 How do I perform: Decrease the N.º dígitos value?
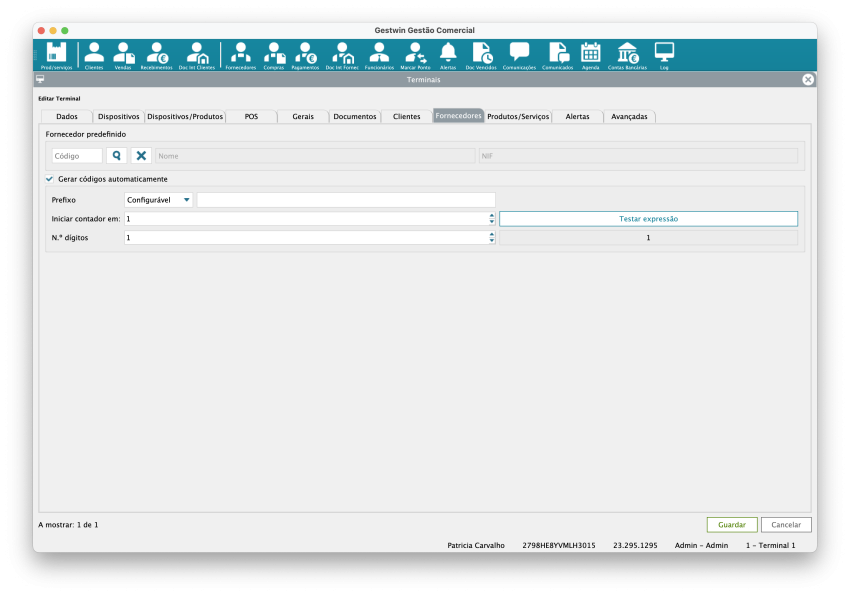(x=492, y=241)
